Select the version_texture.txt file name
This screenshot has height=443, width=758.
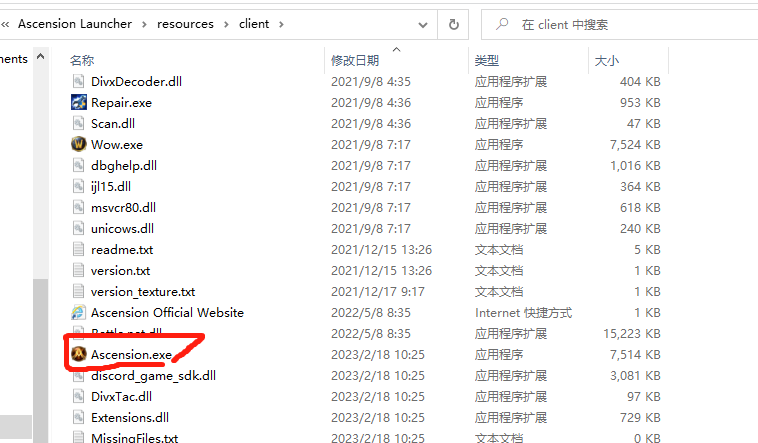(143, 292)
